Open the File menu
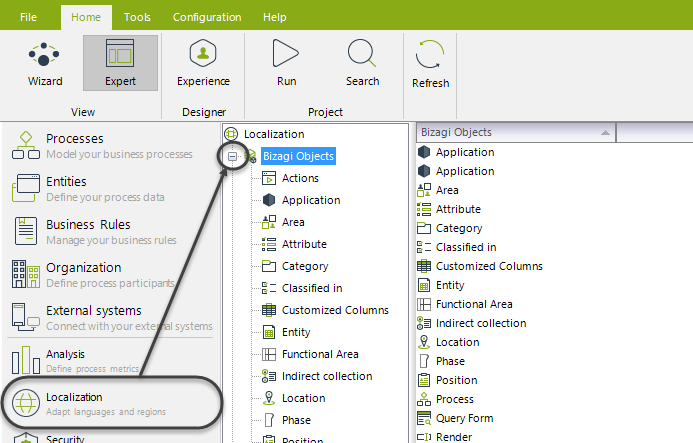The image size is (693, 443). 28,17
